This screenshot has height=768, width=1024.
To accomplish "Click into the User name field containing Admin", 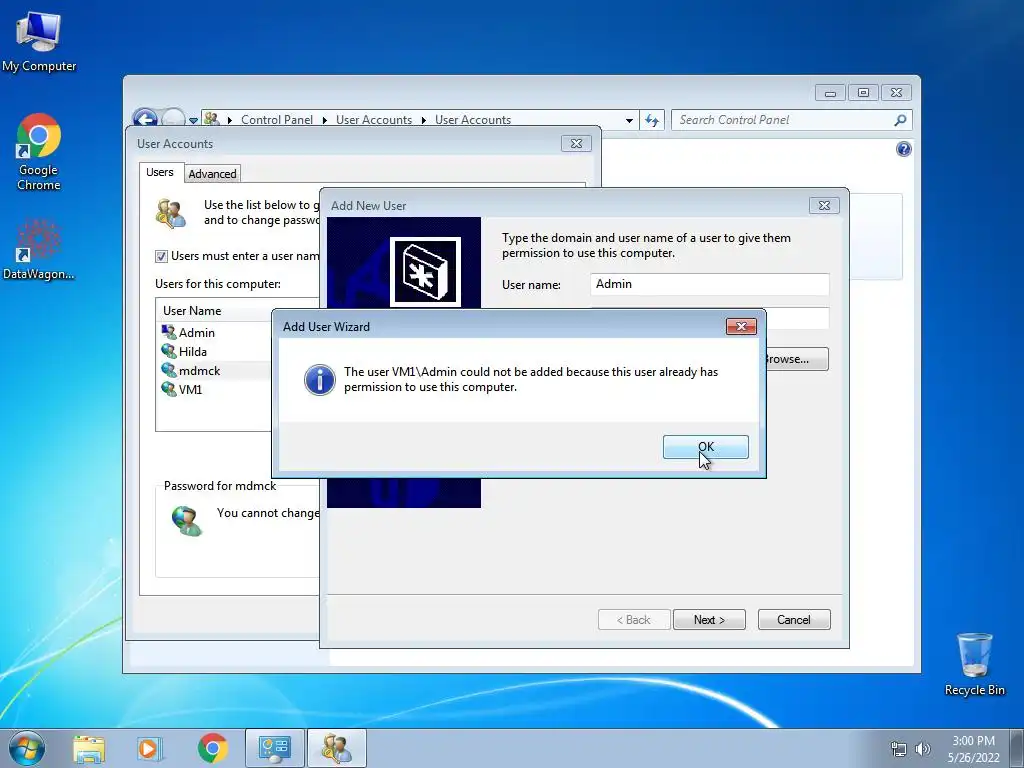I will coord(710,284).
